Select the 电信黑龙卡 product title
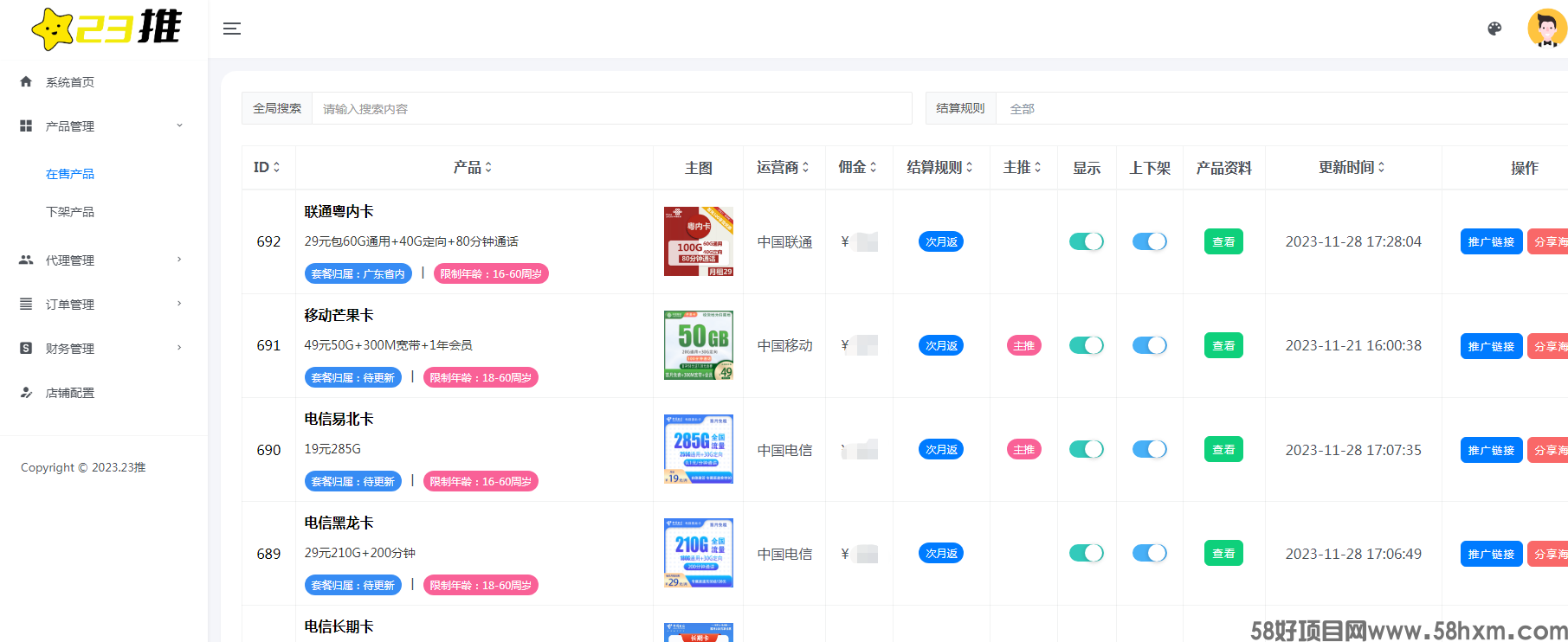This screenshot has width=1568, height=642. [339, 523]
